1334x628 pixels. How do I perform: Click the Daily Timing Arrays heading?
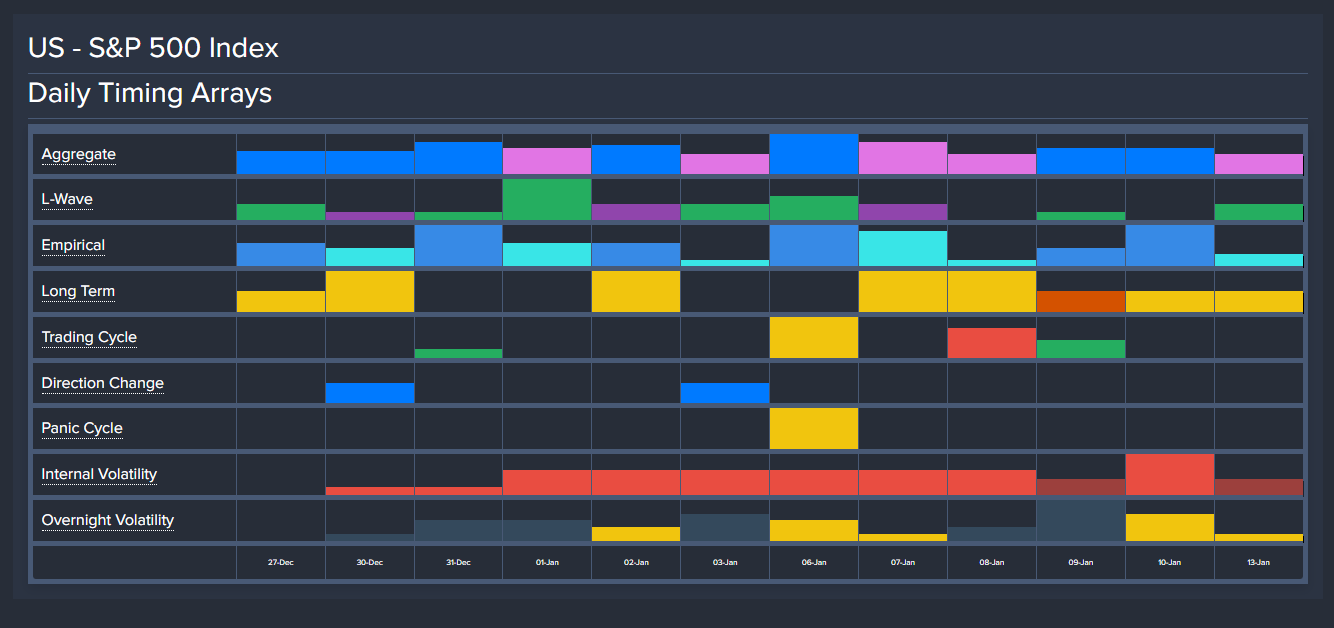coord(150,93)
